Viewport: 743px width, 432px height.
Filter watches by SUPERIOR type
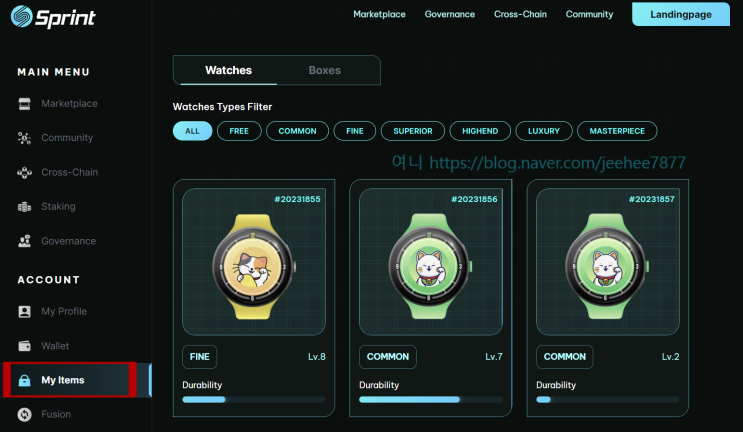413,131
